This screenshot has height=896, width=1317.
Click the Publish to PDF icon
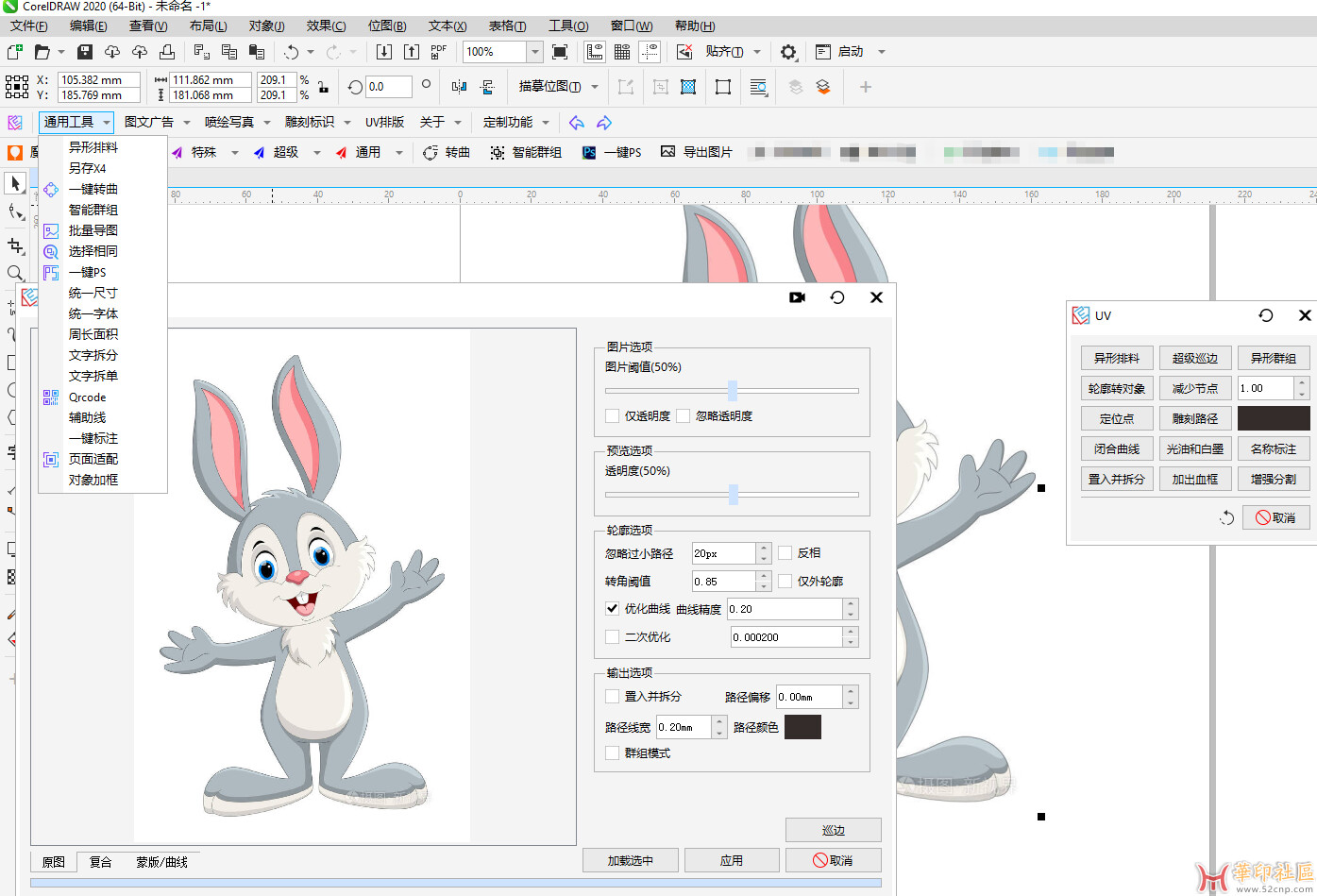pyautogui.click(x=439, y=52)
